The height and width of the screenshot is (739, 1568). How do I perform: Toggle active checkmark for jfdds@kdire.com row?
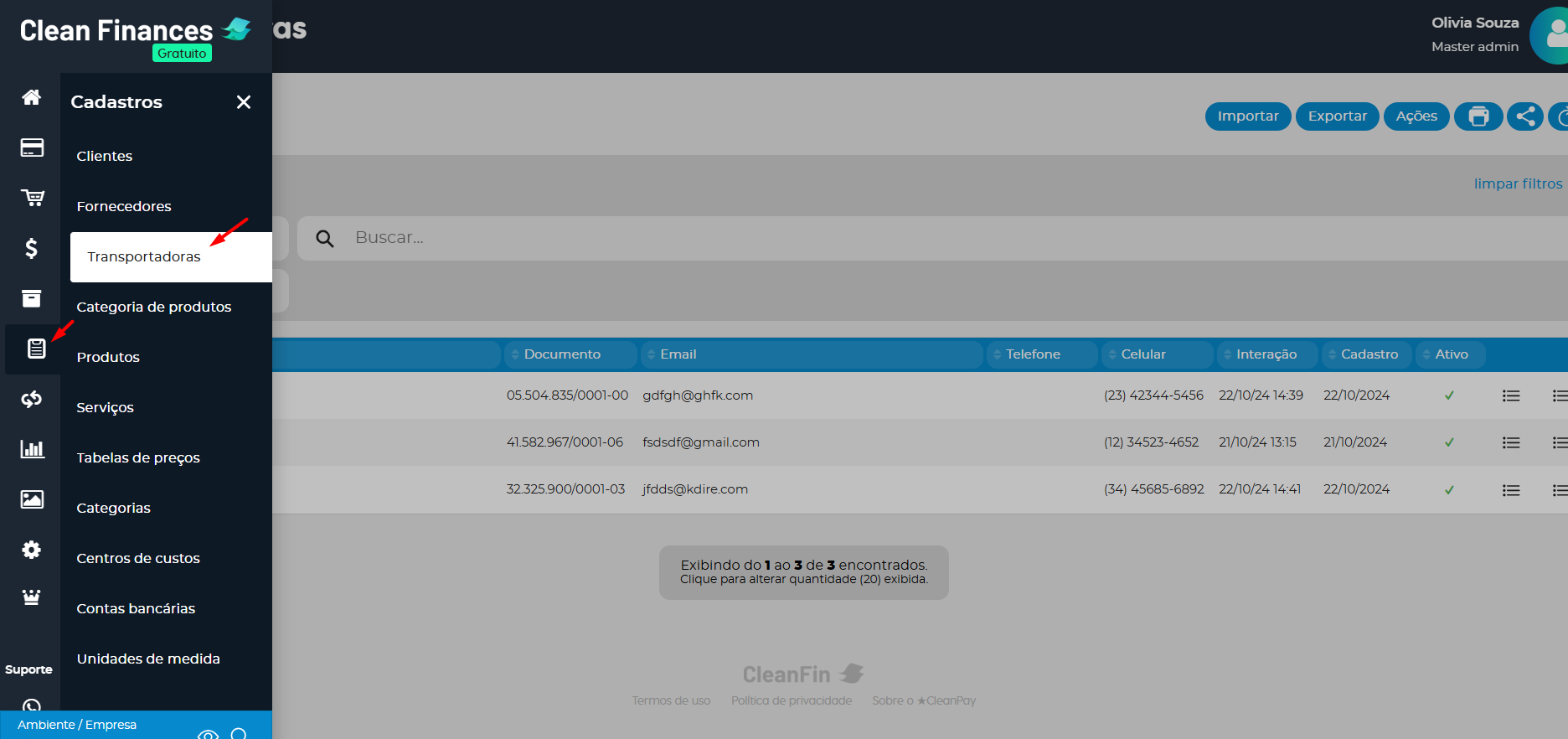tap(1449, 489)
